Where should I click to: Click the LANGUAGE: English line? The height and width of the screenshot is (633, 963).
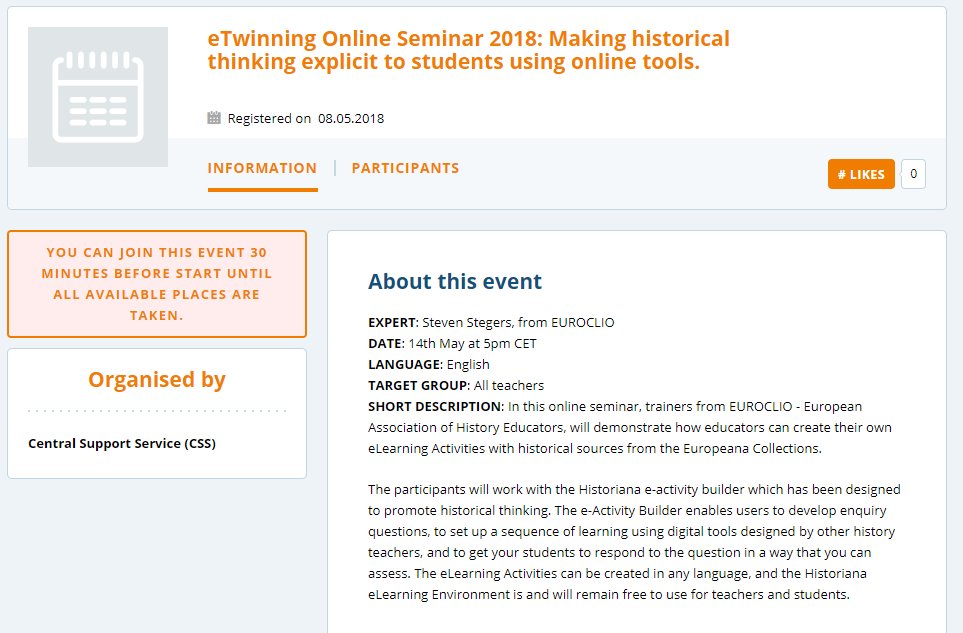[429, 364]
